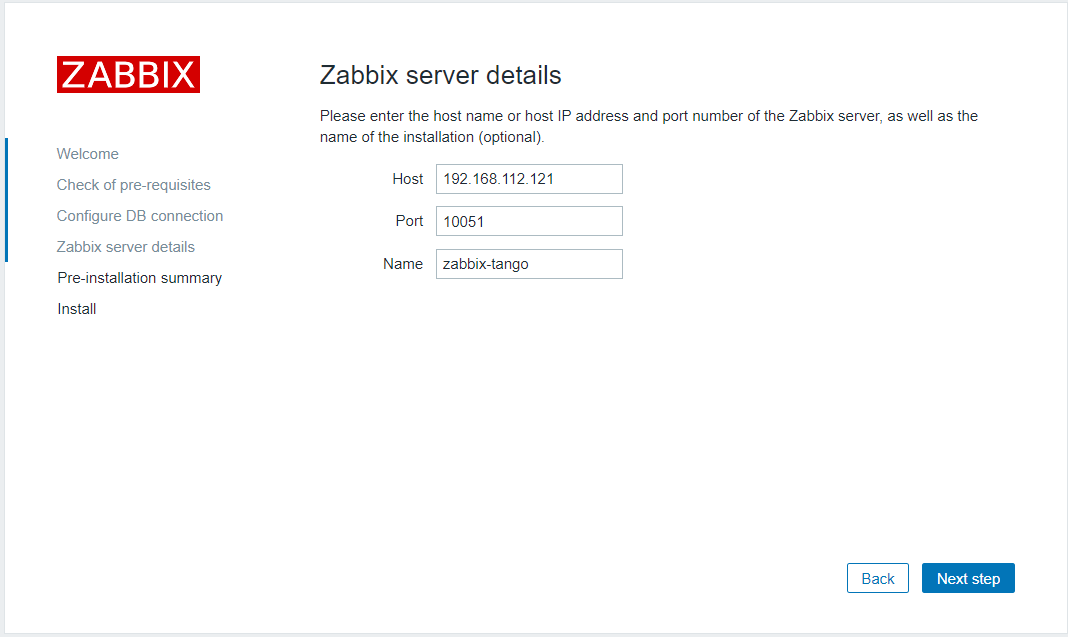Jump to Pre-installation summary step
The height and width of the screenshot is (637, 1068).
tap(140, 278)
